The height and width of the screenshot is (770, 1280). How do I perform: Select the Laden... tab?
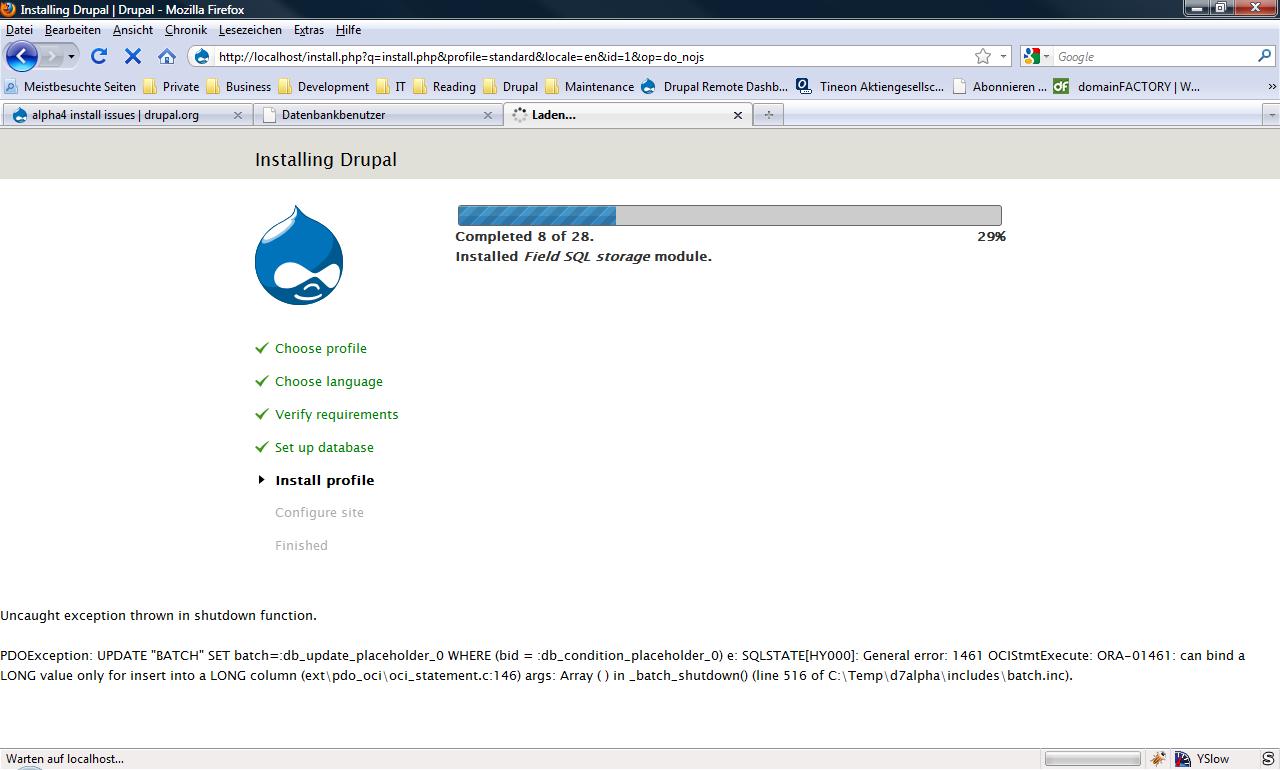click(627, 115)
